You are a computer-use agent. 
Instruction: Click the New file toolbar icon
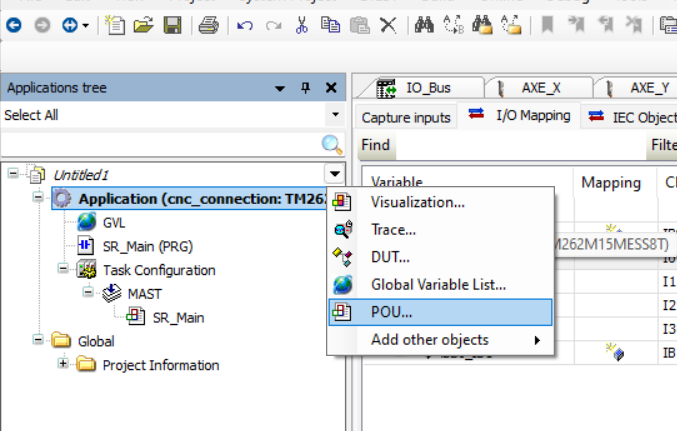coord(116,25)
